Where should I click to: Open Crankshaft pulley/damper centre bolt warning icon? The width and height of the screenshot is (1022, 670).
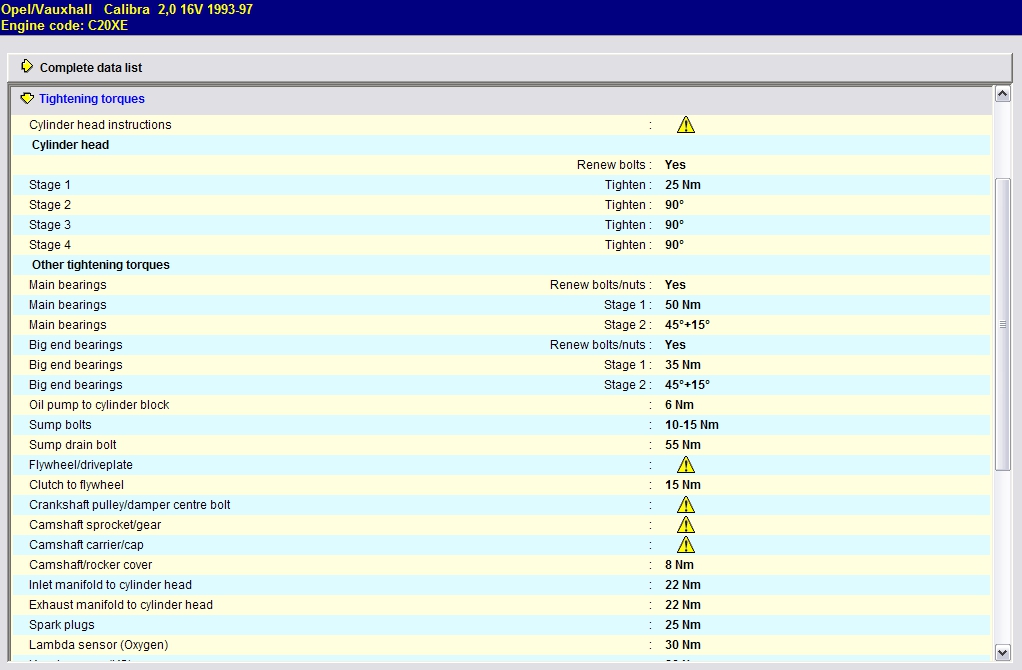click(x=686, y=504)
